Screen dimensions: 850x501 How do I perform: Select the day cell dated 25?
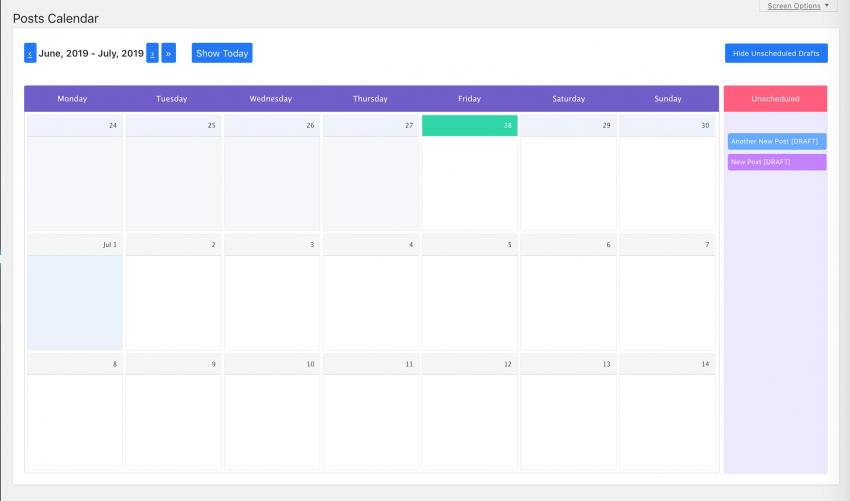point(173,173)
